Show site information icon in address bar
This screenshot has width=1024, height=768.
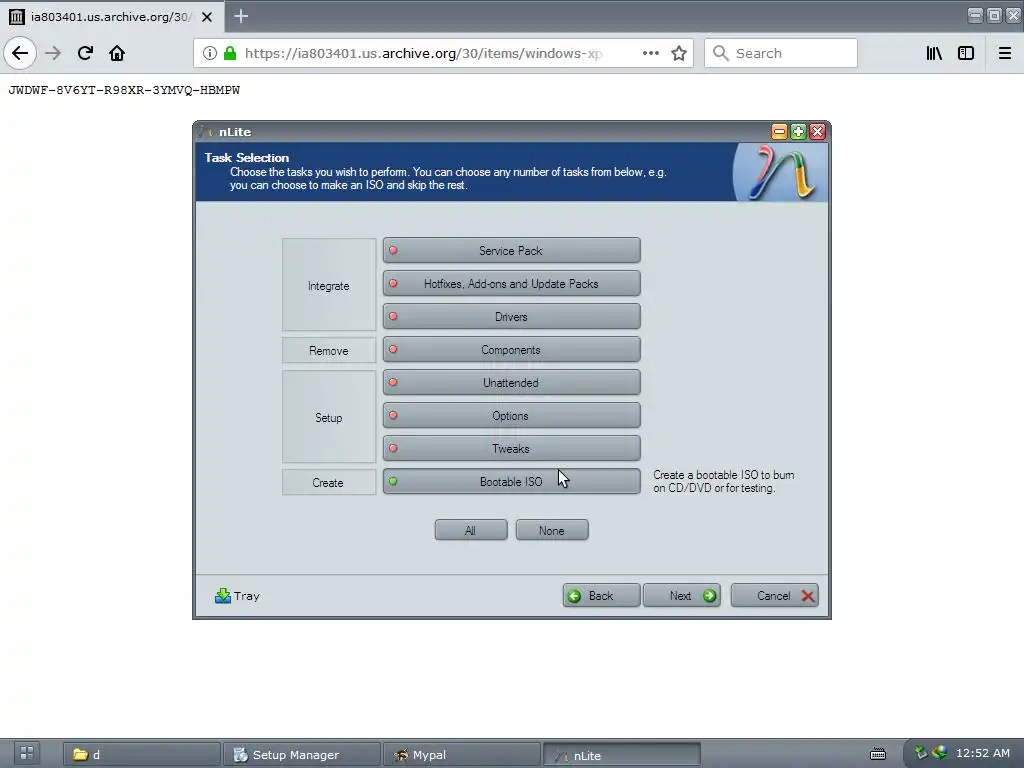[x=209, y=53]
